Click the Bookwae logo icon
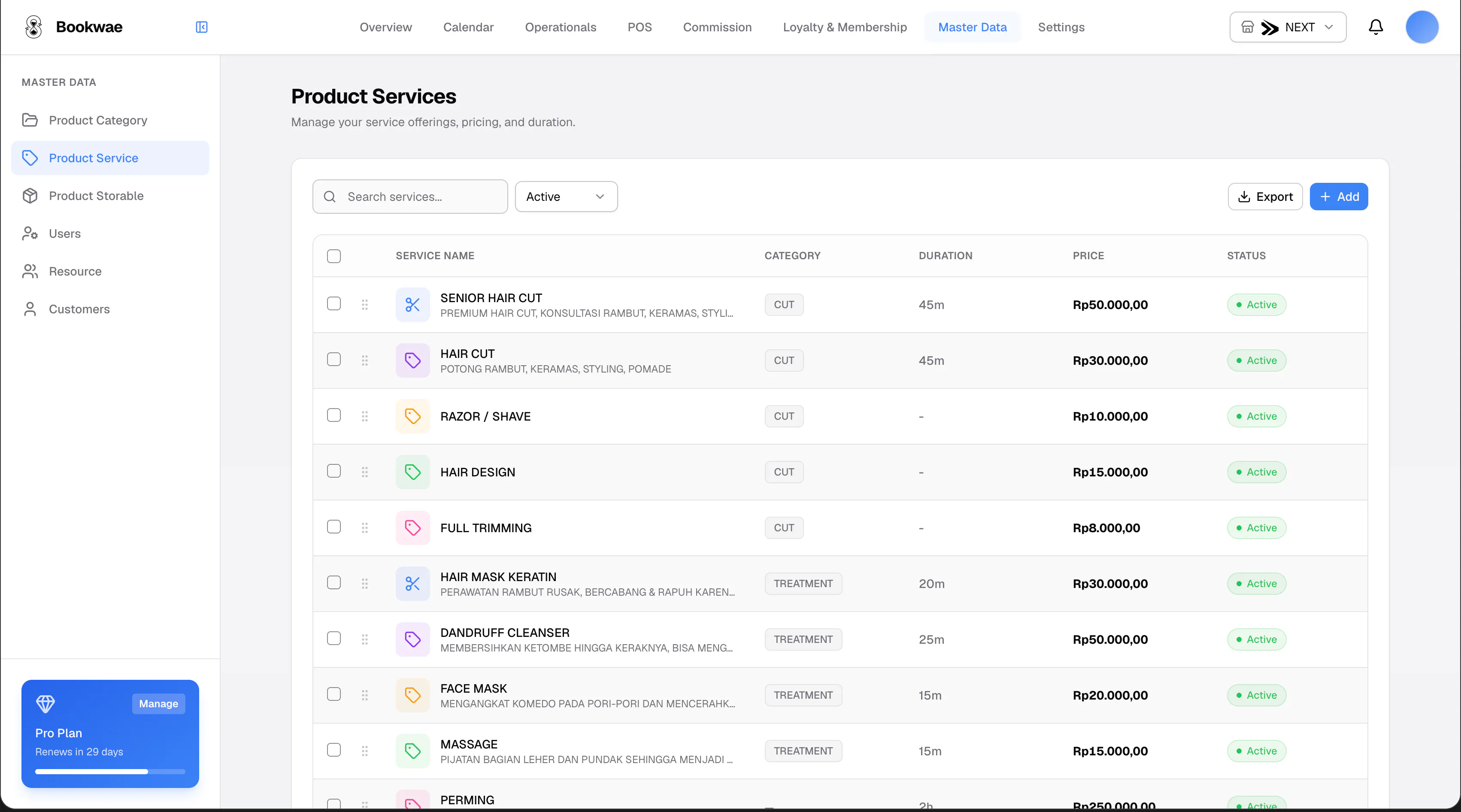1461x812 pixels. tap(34, 27)
